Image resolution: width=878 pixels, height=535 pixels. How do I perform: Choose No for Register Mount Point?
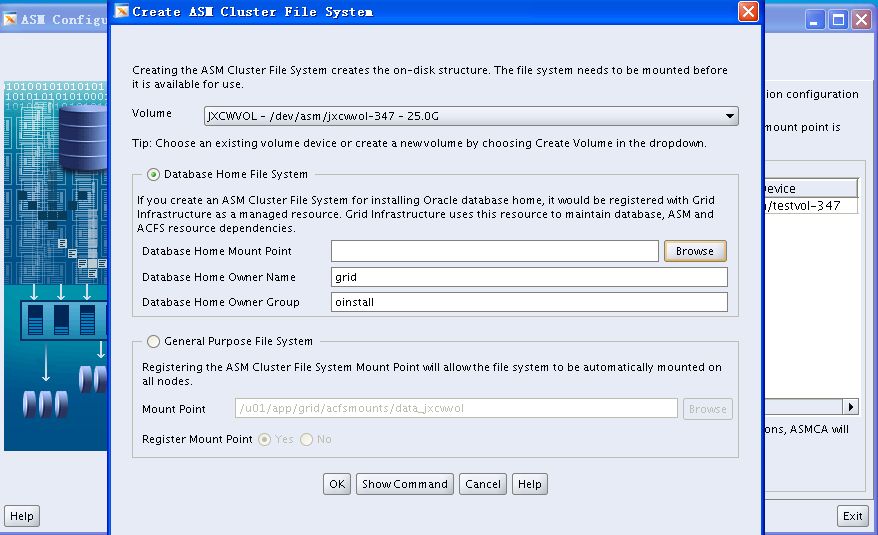(x=306, y=440)
